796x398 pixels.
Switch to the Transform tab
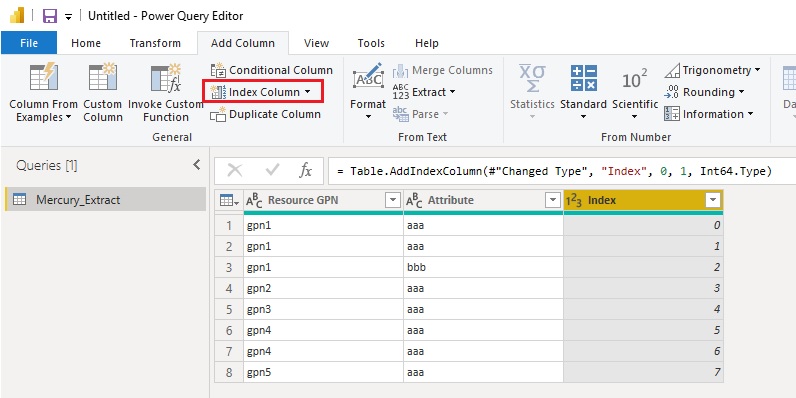[155, 43]
